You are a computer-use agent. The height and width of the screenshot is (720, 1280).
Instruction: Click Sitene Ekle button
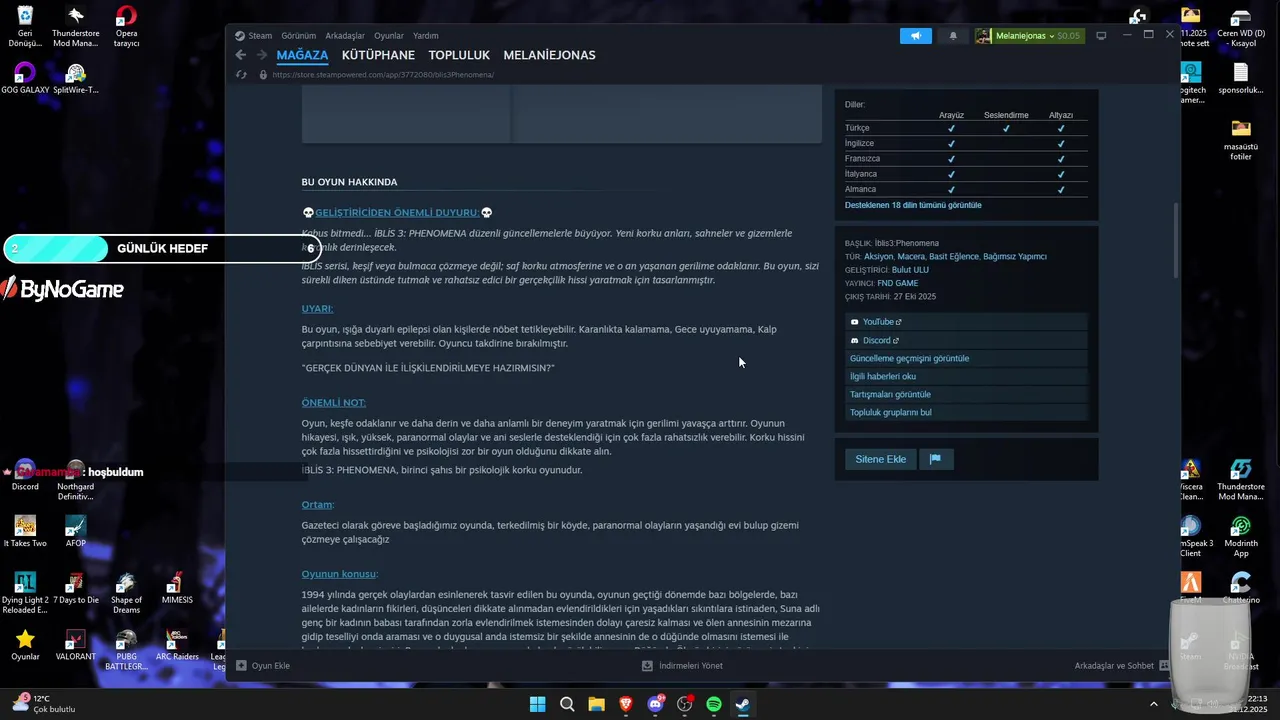pos(880,459)
